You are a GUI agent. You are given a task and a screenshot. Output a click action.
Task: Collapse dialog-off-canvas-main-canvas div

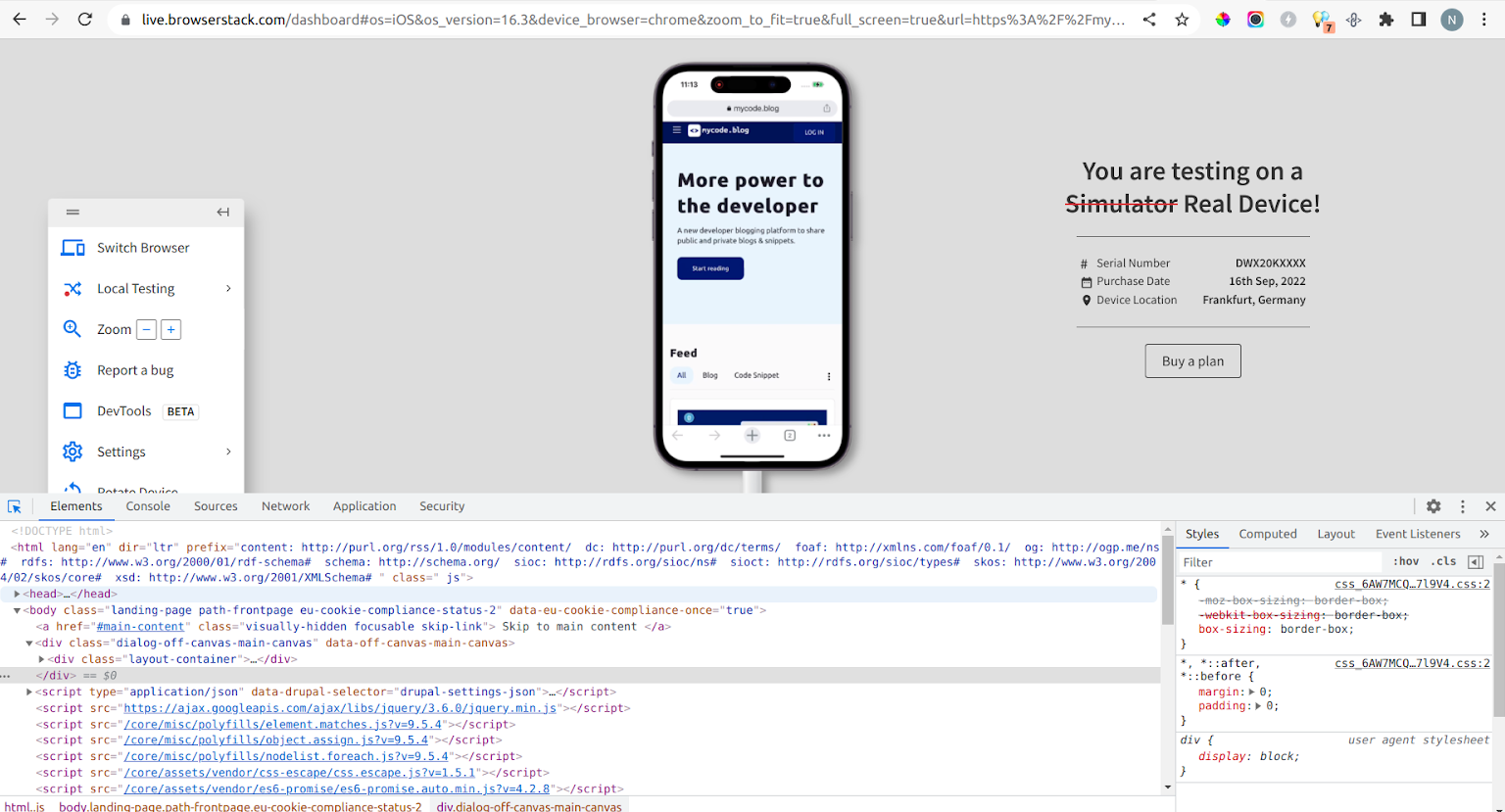click(29, 644)
